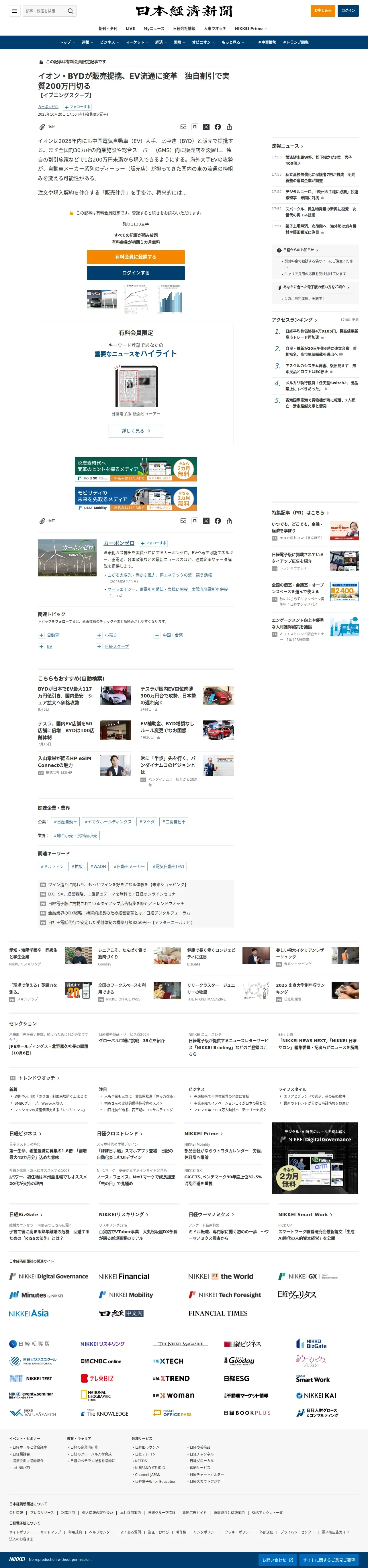Click the orange 有料会員に登録する button
The image size is (368, 1568).
pos(136,257)
